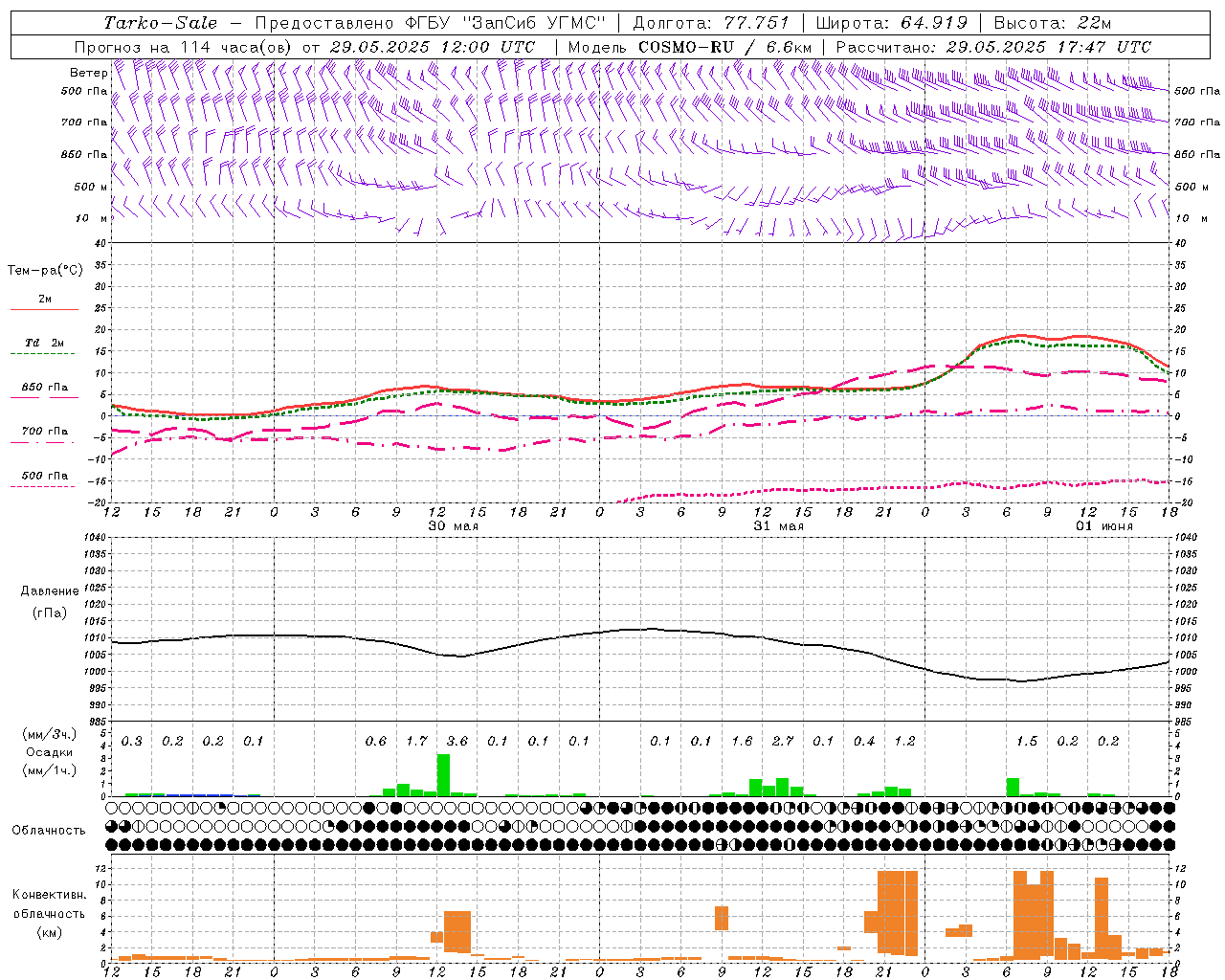Click the tallest green precipitation bar under 3.6
Image resolution: width=1225 pixels, height=980 pixels.
(443, 775)
